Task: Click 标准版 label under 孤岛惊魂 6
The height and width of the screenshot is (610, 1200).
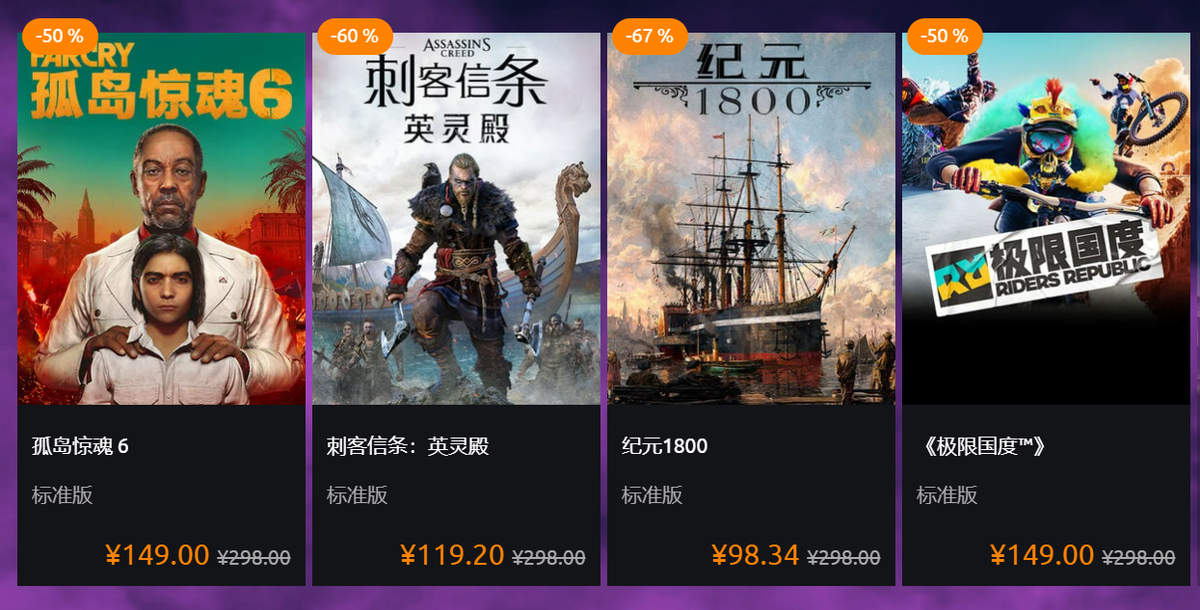Action: click(x=62, y=495)
